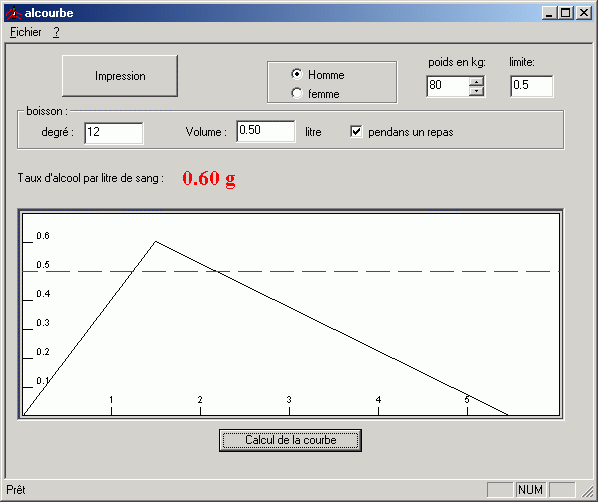This screenshot has width=598, height=502.
Task: Click the red dashed limit line
Action: (291, 272)
